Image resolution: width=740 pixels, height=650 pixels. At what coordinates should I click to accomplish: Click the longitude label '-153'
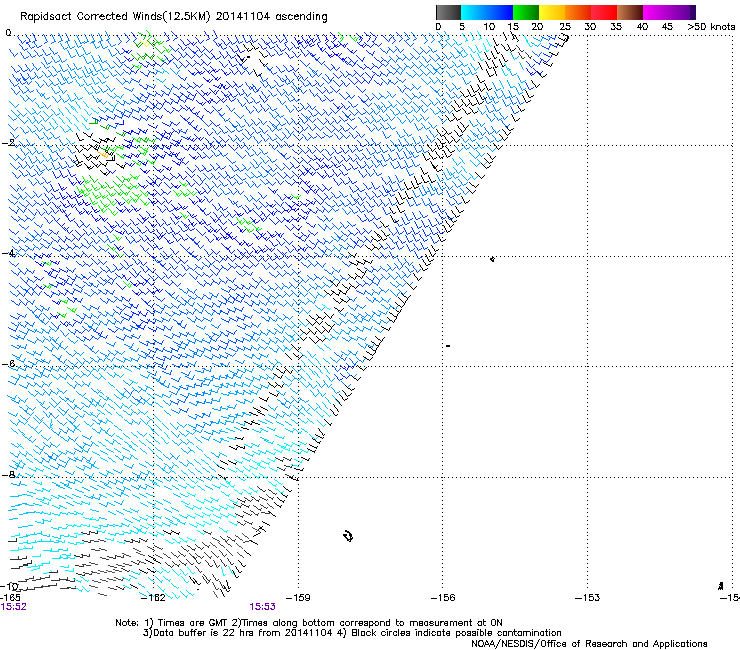coord(587,598)
